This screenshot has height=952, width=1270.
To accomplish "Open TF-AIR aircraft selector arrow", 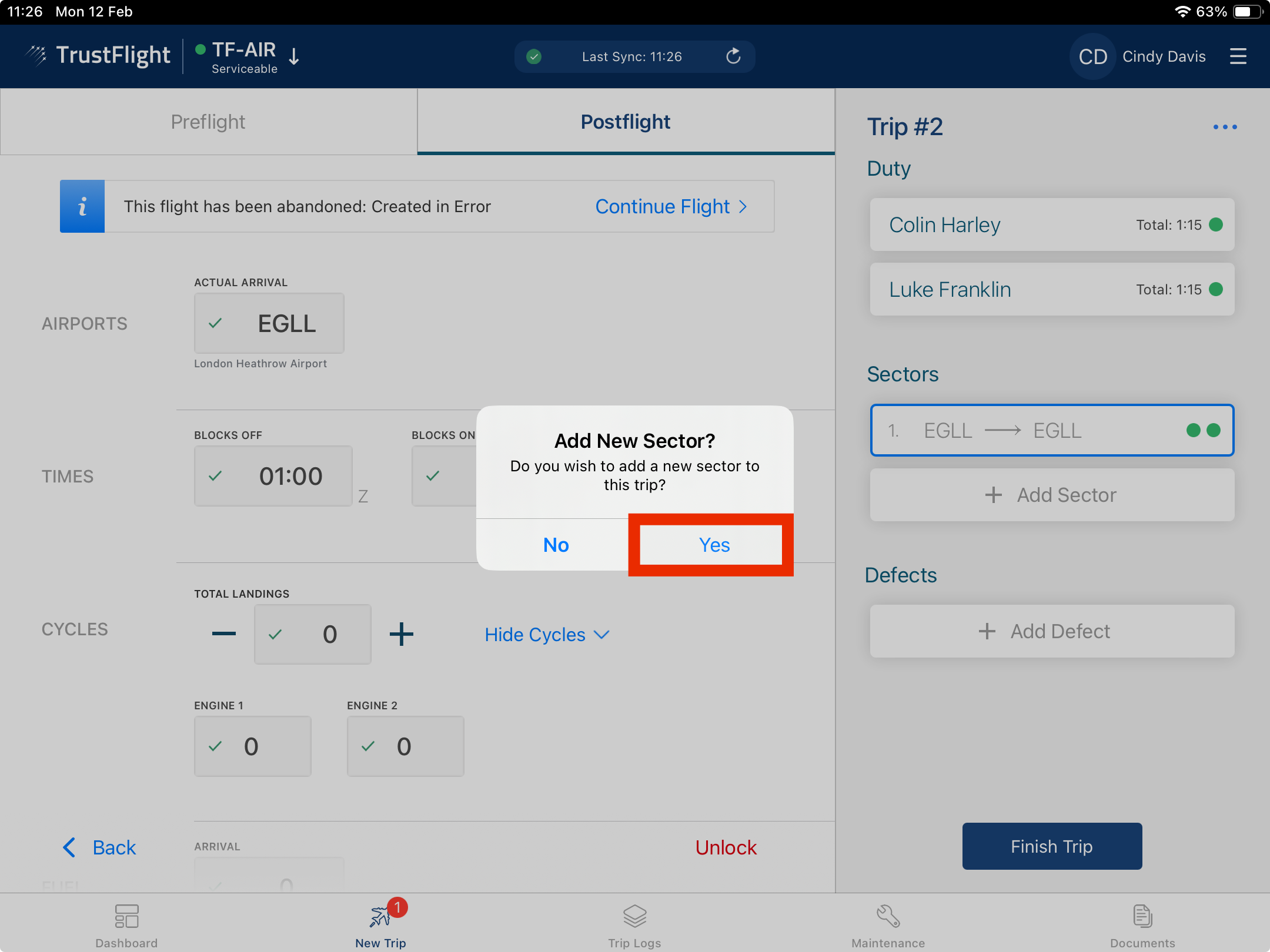I will (x=294, y=57).
